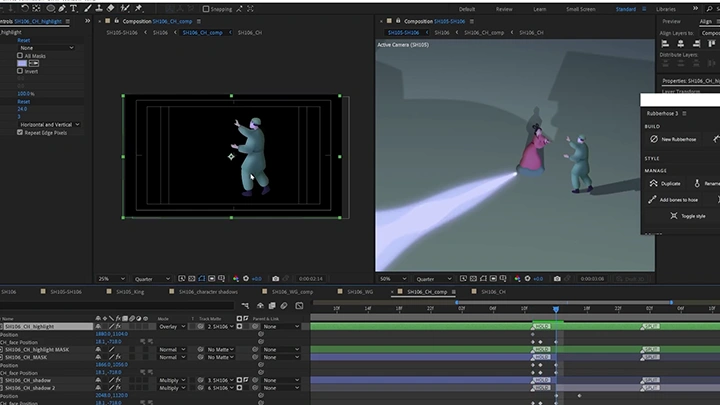Click SH106 breadcrumb in left composition viewer
This screenshot has height=405, width=720.
pyautogui.click(x=160, y=33)
